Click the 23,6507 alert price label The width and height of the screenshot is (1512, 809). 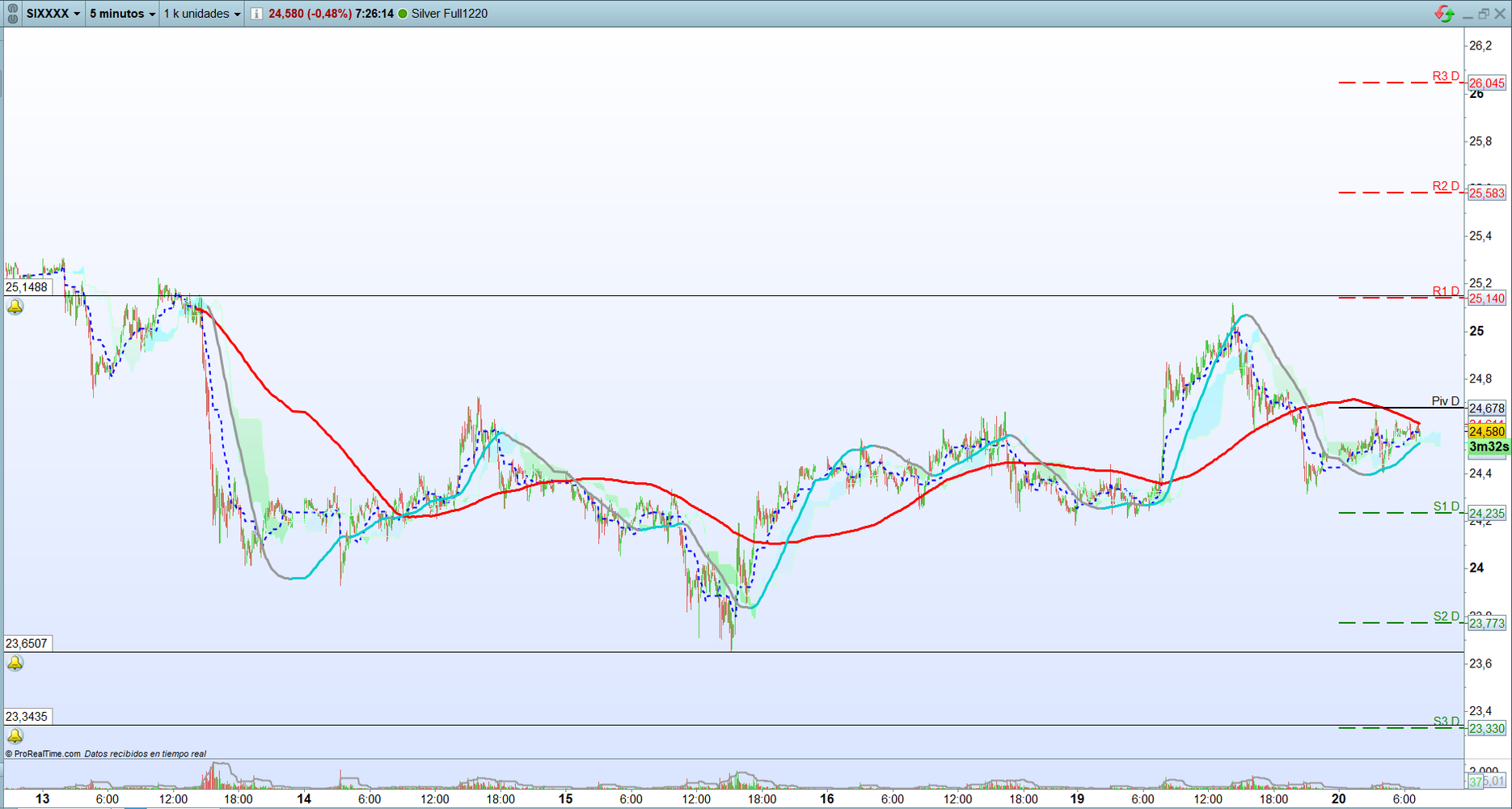(27, 644)
